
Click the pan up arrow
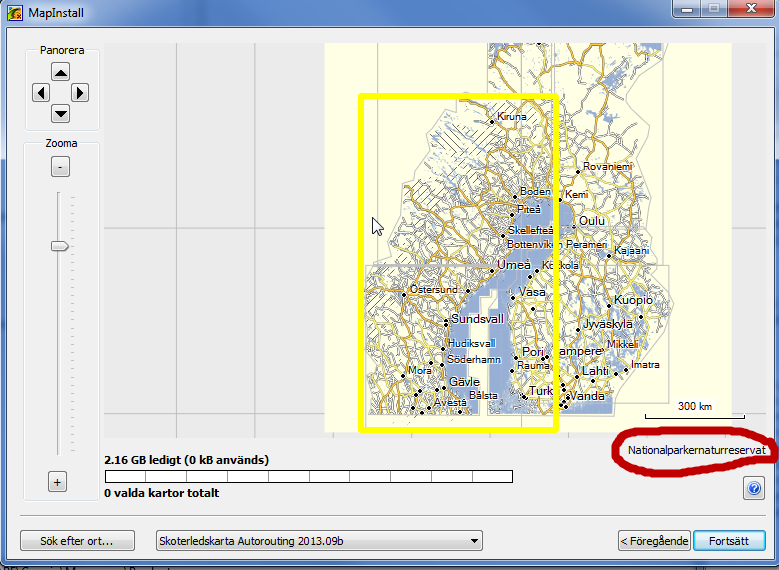point(60,72)
